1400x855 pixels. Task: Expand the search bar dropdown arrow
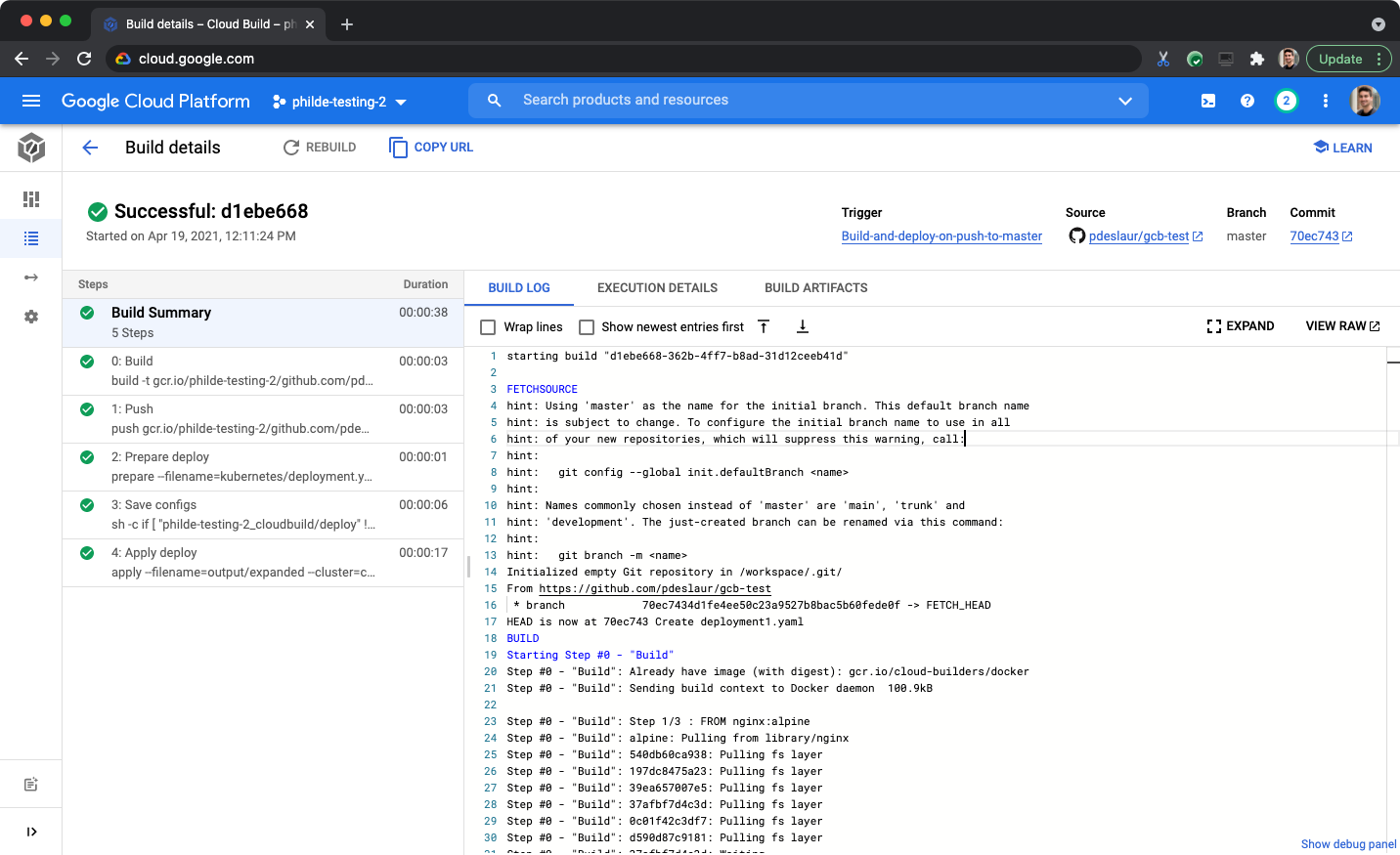pos(1125,101)
